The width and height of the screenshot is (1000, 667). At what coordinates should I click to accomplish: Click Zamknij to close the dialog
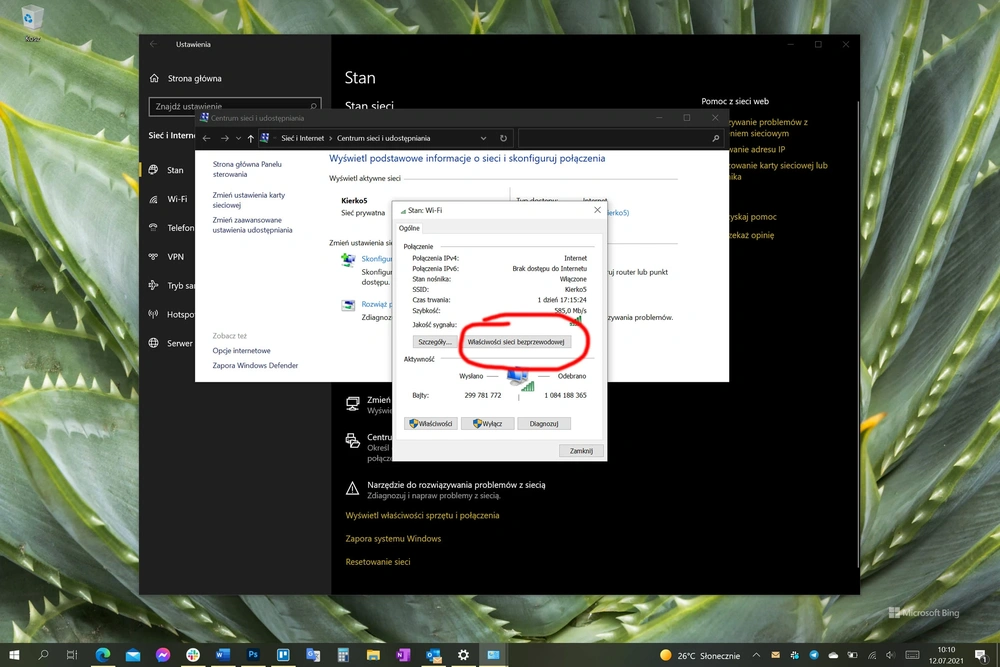click(x=581, y=451)
